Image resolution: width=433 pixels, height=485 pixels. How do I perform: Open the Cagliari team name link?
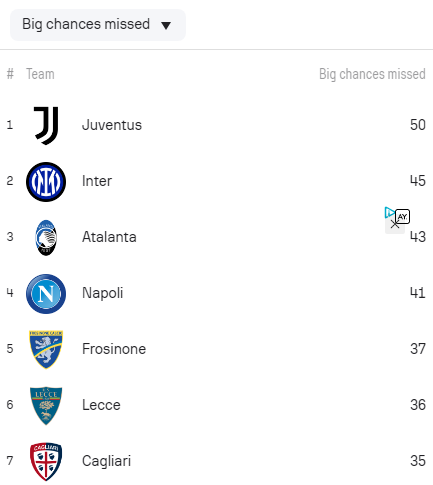click(107, 461)
